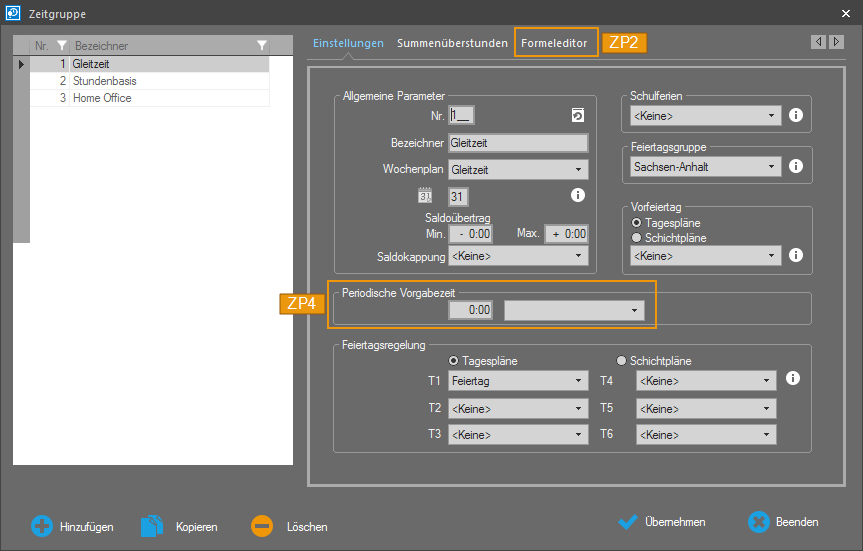The width and height of the screenshot is (863, 551).
Task: Select the Home Office row in the list
Action: click(x=102, y=98)
